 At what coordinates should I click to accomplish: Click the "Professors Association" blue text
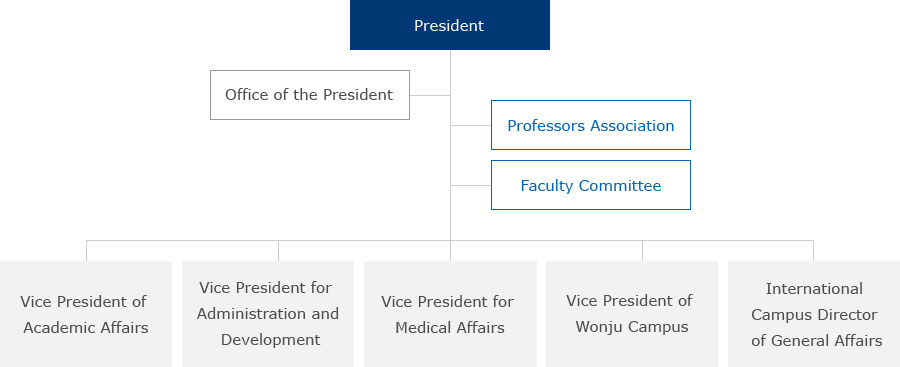pyautogui.click(x=591, y=126)
